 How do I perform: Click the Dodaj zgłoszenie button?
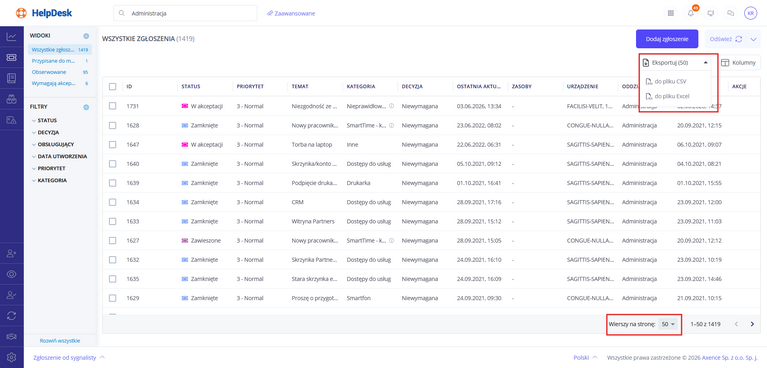coord(667,39)
